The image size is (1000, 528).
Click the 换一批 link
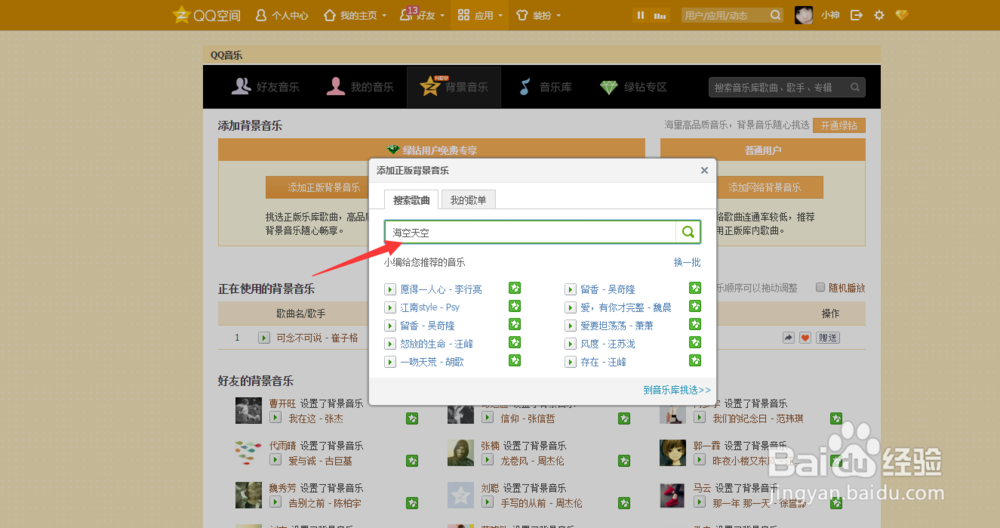(688, 262)
